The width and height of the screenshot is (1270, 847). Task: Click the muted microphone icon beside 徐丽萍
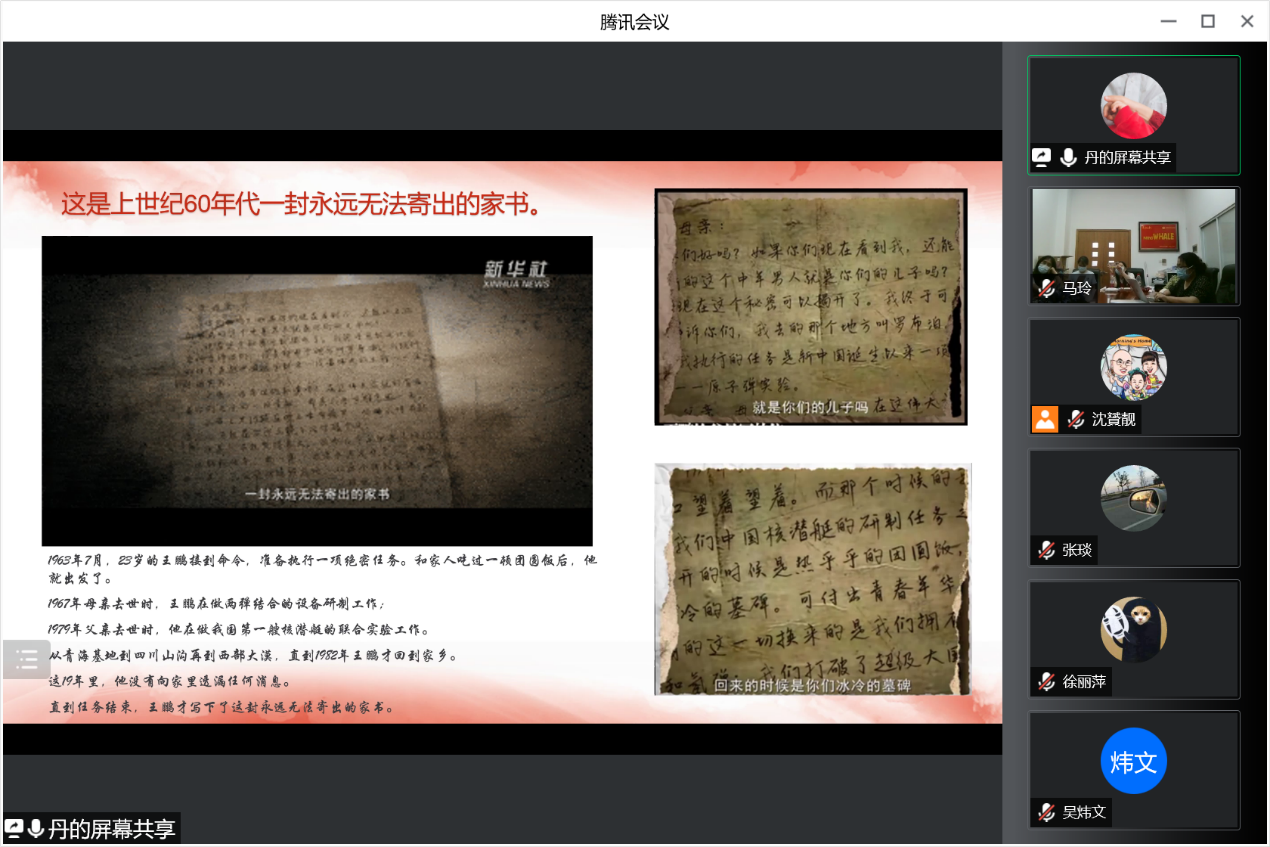1047,682
